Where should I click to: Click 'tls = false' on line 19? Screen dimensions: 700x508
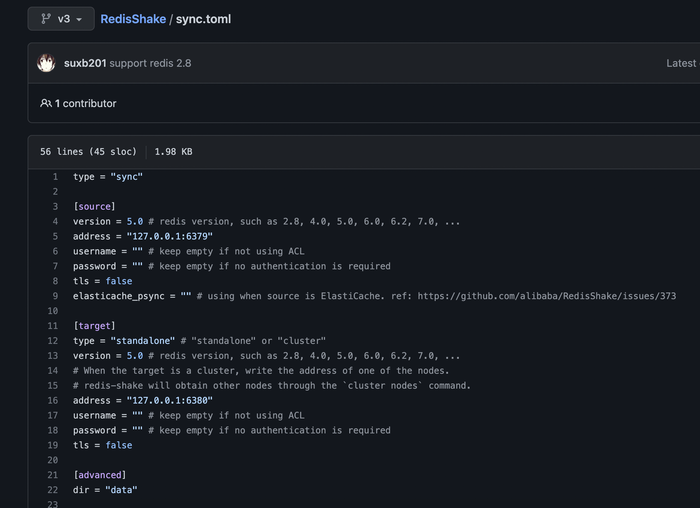pos(102,445)
